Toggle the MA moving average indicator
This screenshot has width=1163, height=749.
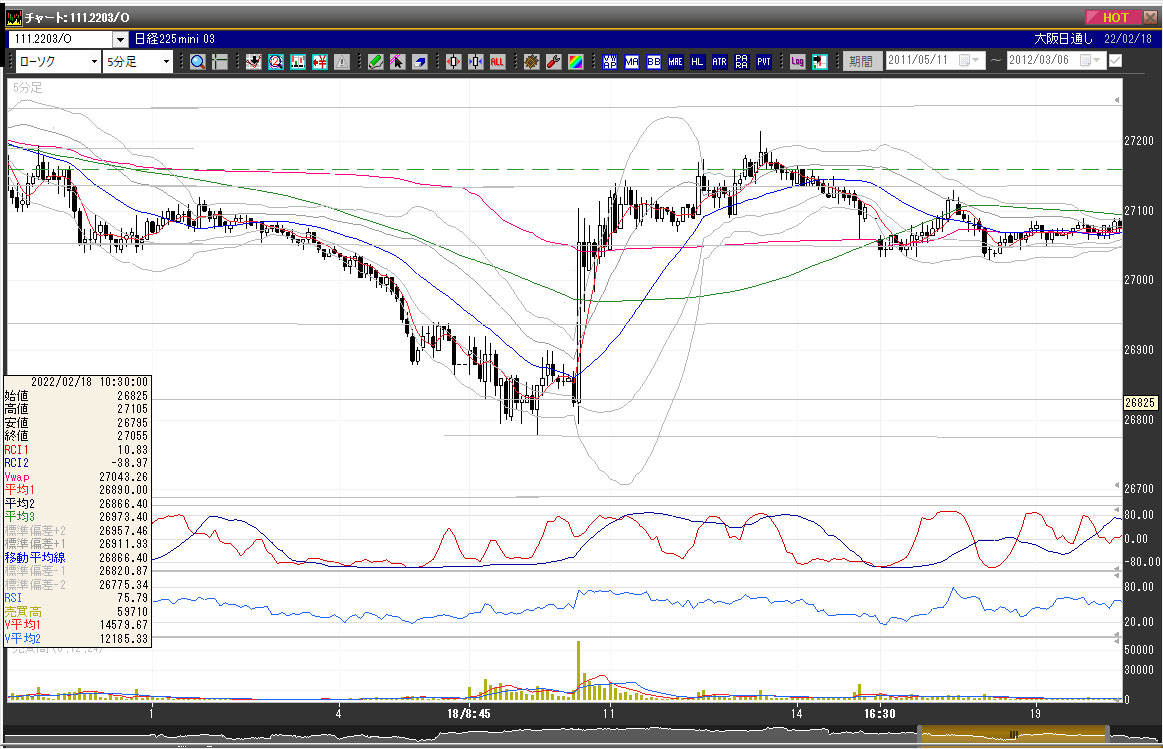[632, 62]
